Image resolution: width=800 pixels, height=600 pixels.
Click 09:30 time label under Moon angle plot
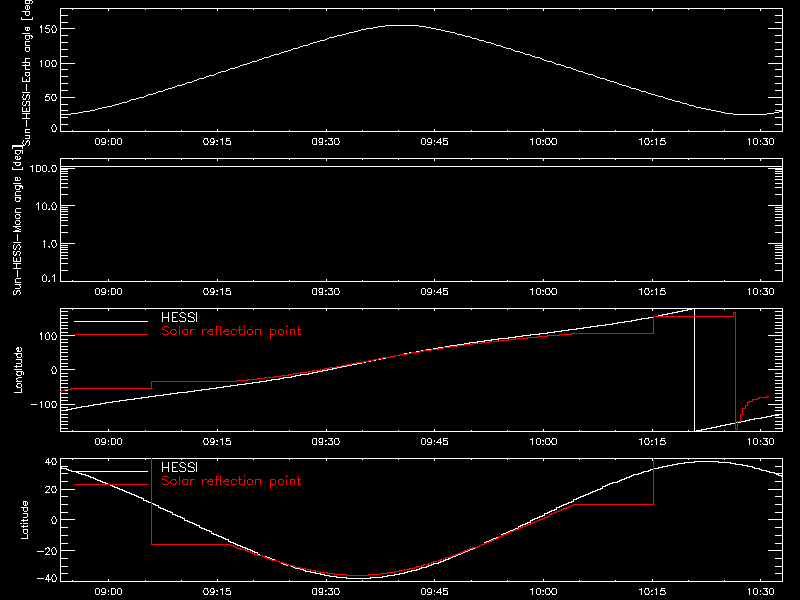pos(326,292)
